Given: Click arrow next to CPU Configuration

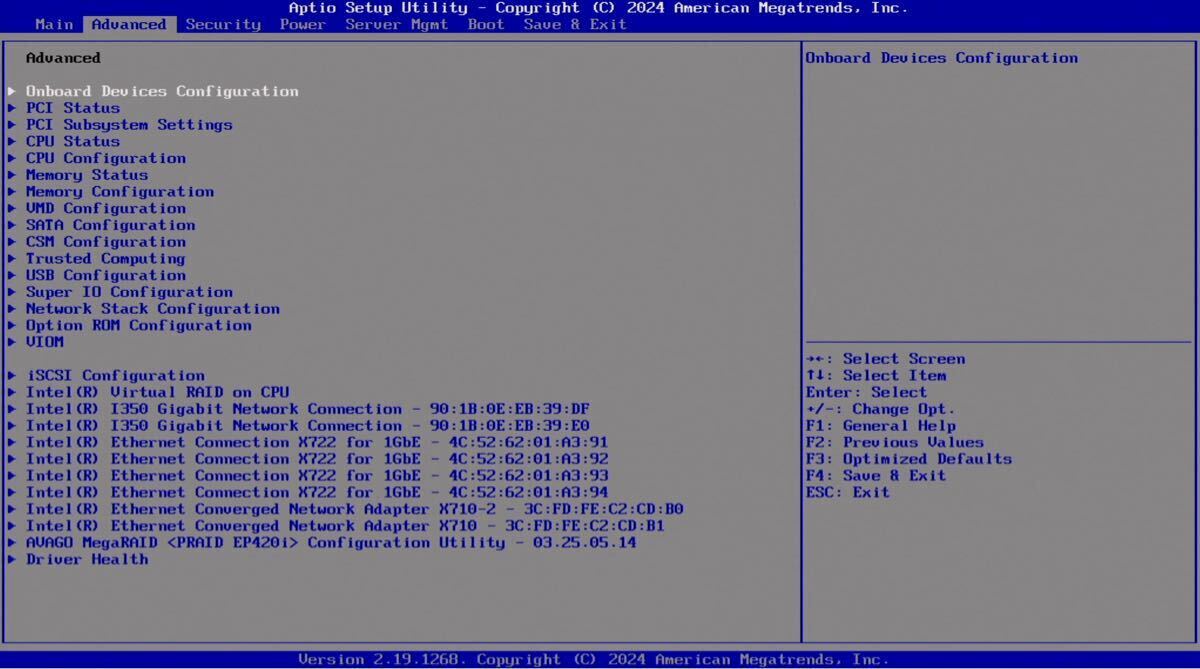Looking at the screenshot, I should [12, 158].
